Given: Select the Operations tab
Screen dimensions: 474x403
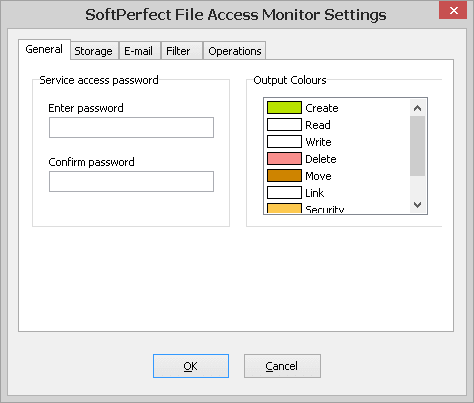Looking at the screenshot, I should tap(235, 51).
